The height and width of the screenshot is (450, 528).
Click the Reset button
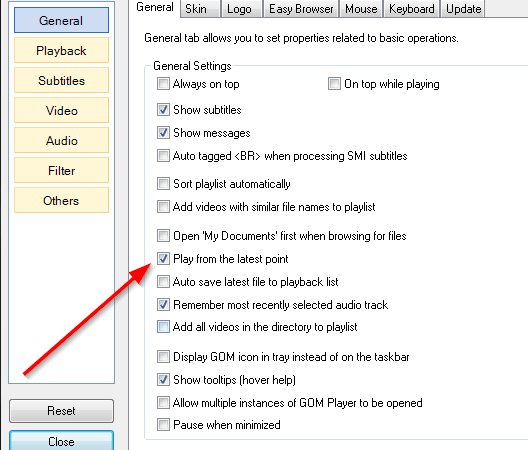pyautogui.click(x=61, y=411)
